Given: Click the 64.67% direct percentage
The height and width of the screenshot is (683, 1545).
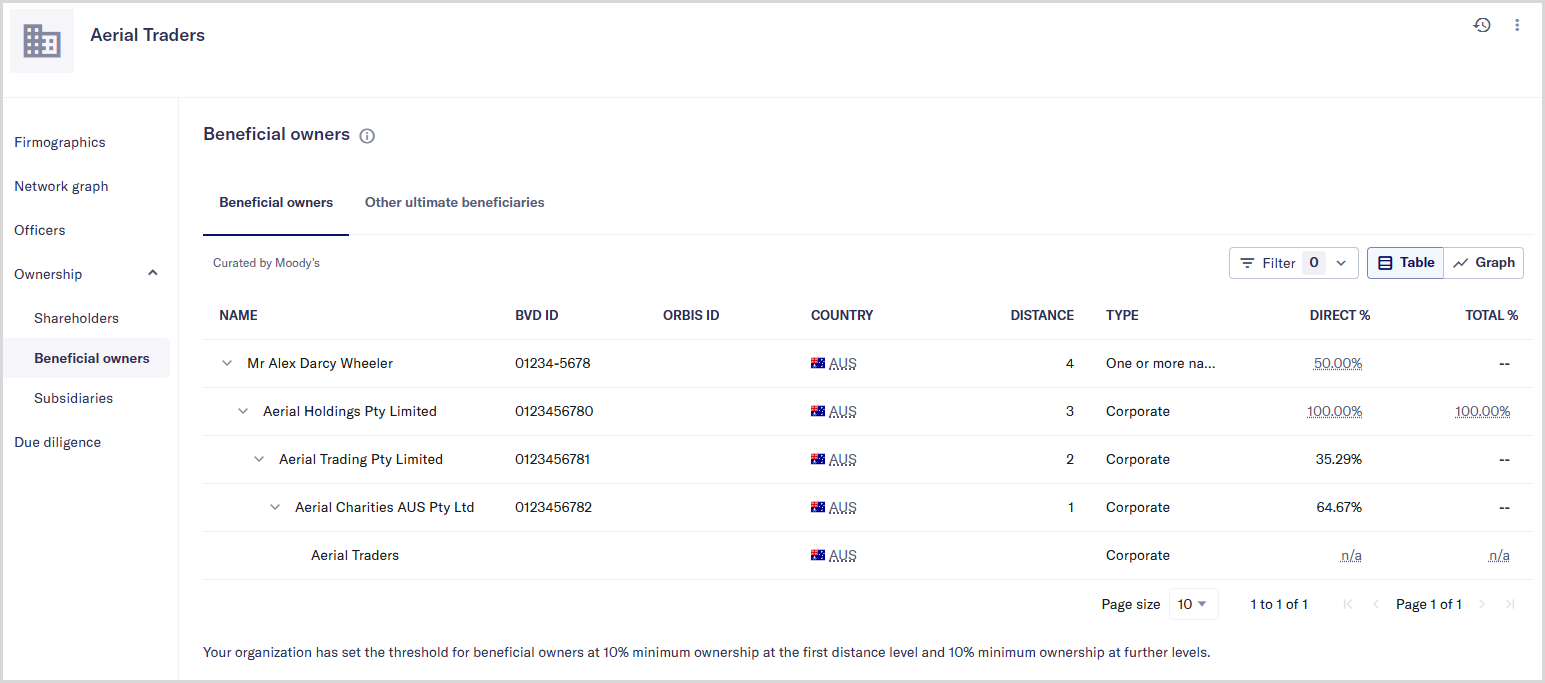Looking at the screenshot, I should [1339, 507].
